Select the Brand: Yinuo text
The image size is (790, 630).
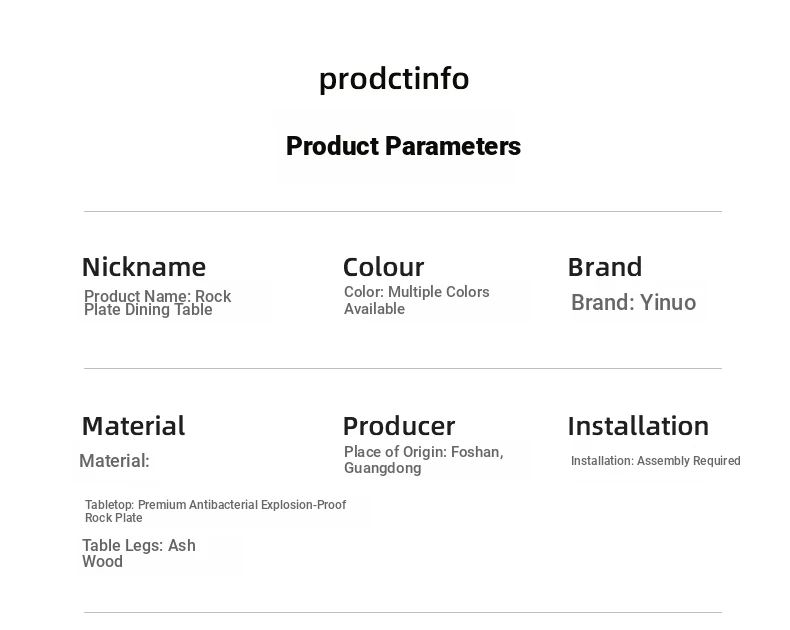coord(633,302)
